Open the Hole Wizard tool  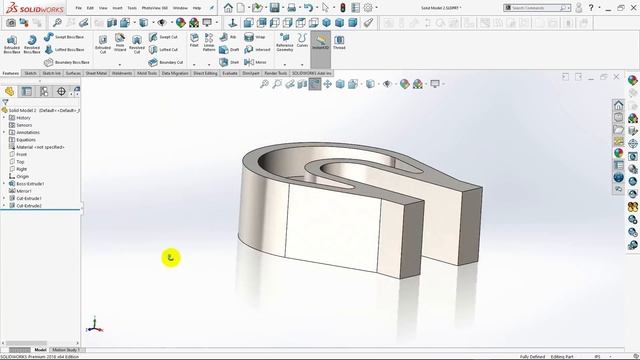(x=120, y=43)
